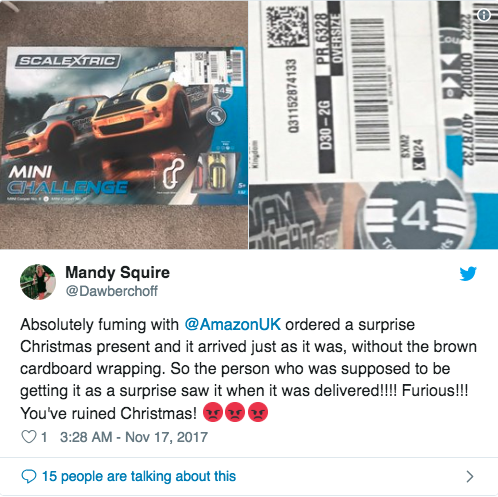Click the middle angry face emoji
Screen dimensions: 498x497
[x=235, y=413]
